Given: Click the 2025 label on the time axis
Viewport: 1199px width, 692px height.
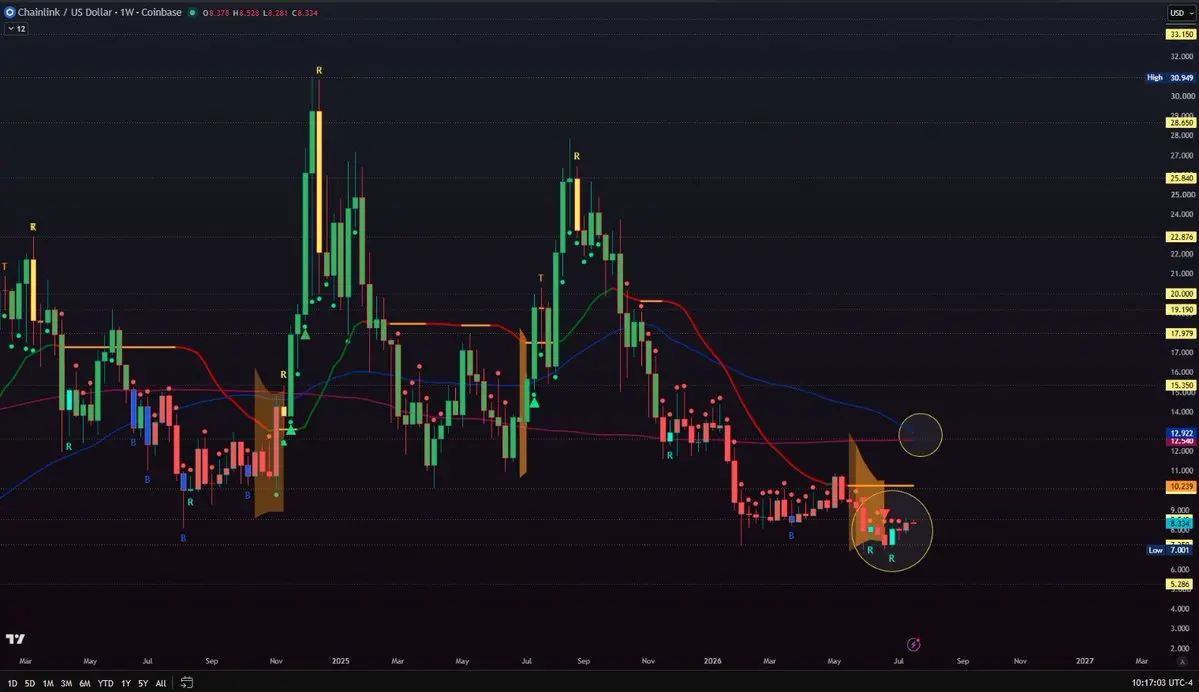Looking at the screenshot, I should pos(340,661).
